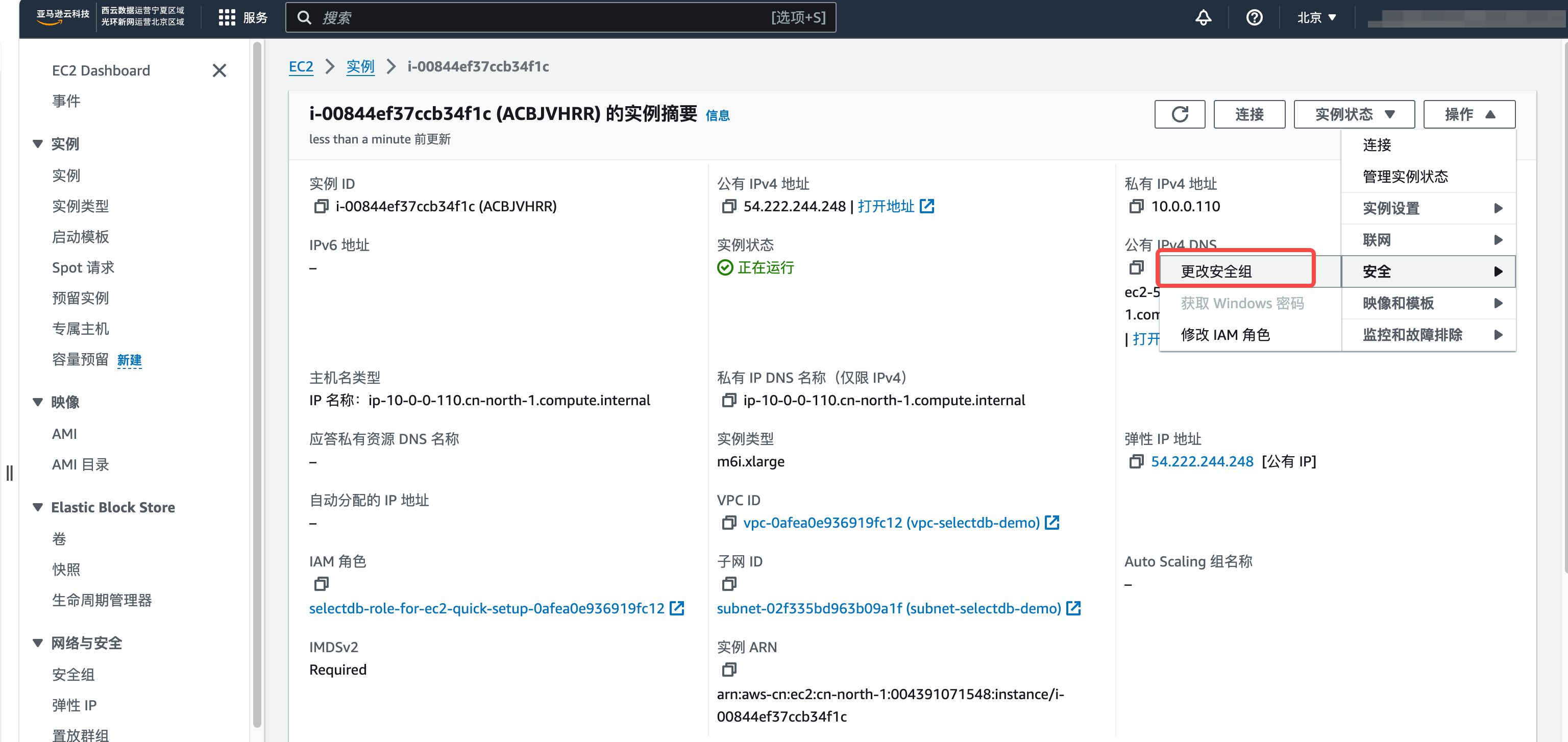This screenshot has height=742, width=1568.
Task: Open the 安全 submenu entry
Action: [1428, 271]
